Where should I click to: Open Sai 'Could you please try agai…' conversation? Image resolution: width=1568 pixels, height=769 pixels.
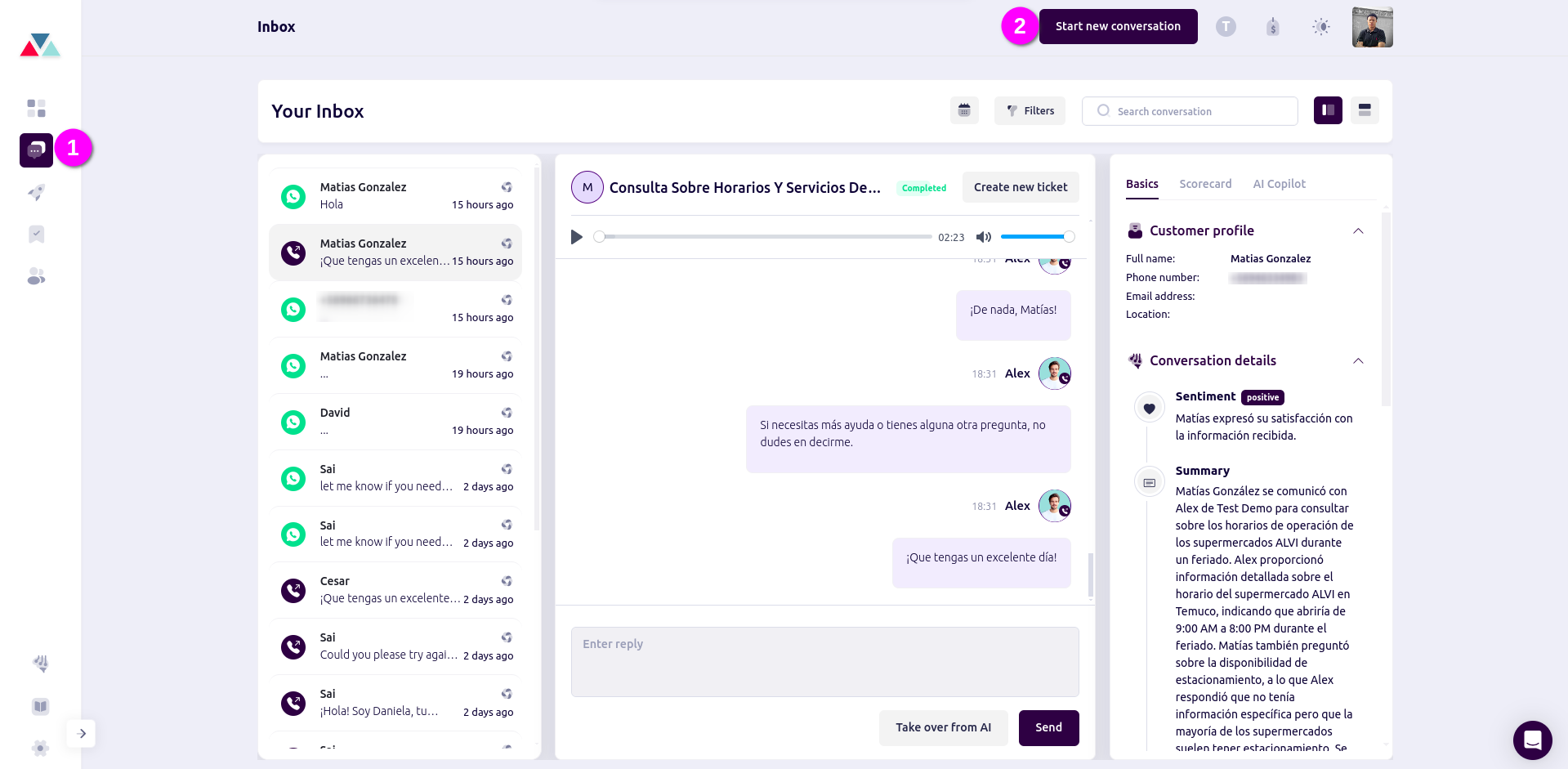click(x=395, y=646)
